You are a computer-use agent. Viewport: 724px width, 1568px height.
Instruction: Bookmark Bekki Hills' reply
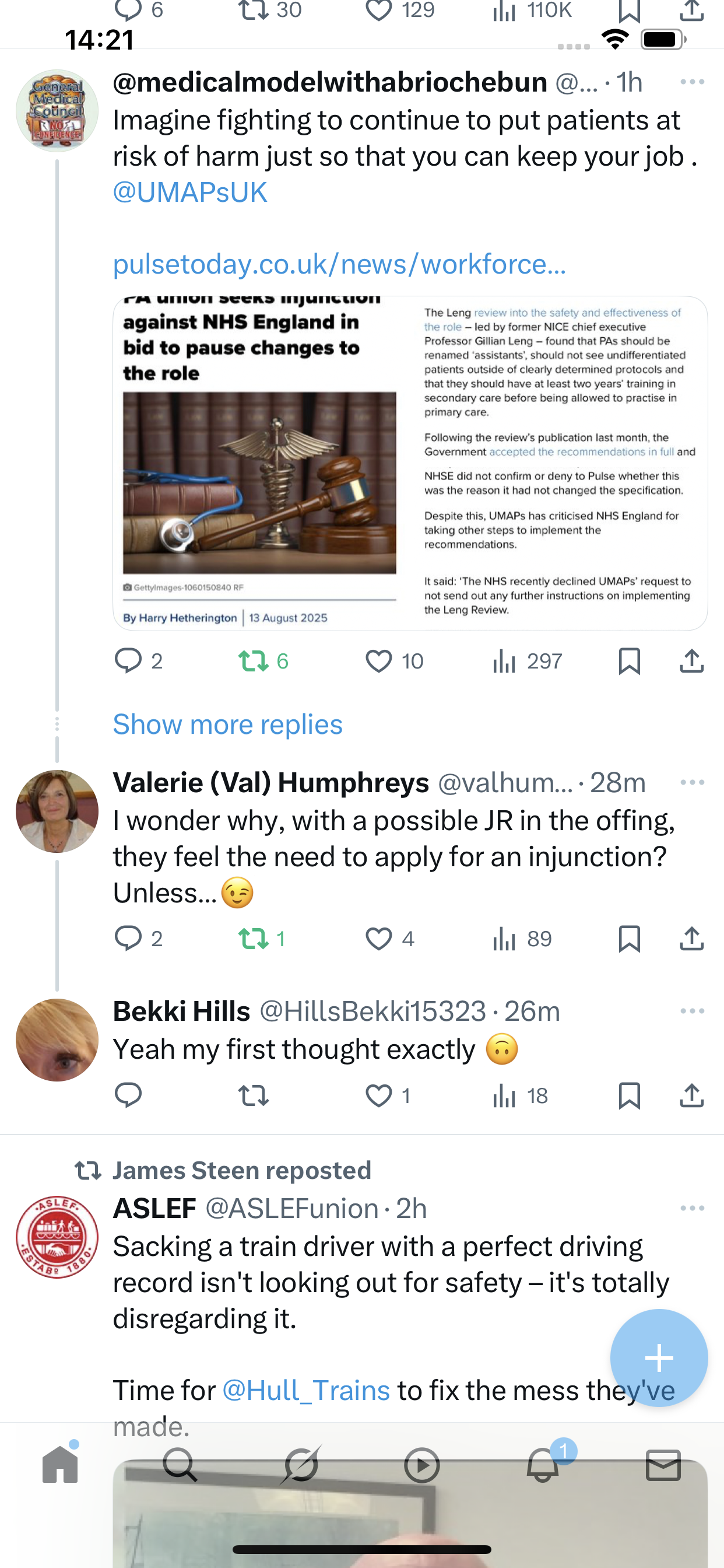point(629,1095)
